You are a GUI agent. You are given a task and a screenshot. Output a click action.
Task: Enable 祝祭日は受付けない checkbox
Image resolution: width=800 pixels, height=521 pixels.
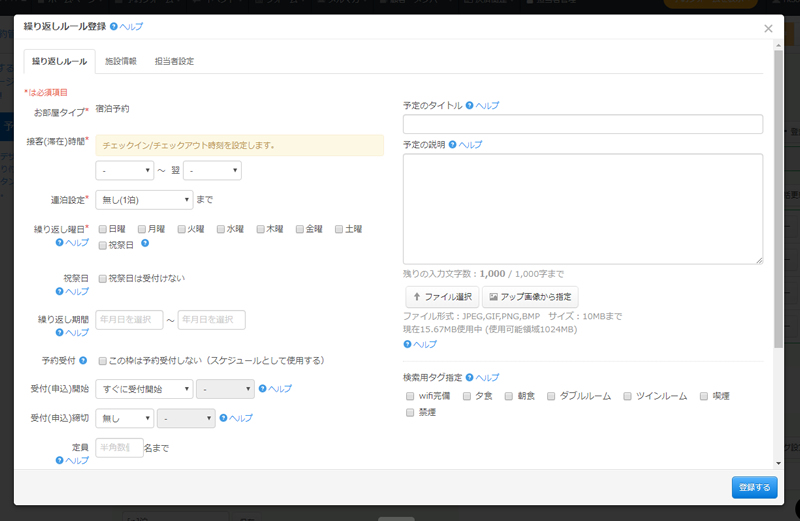[102, 278]
